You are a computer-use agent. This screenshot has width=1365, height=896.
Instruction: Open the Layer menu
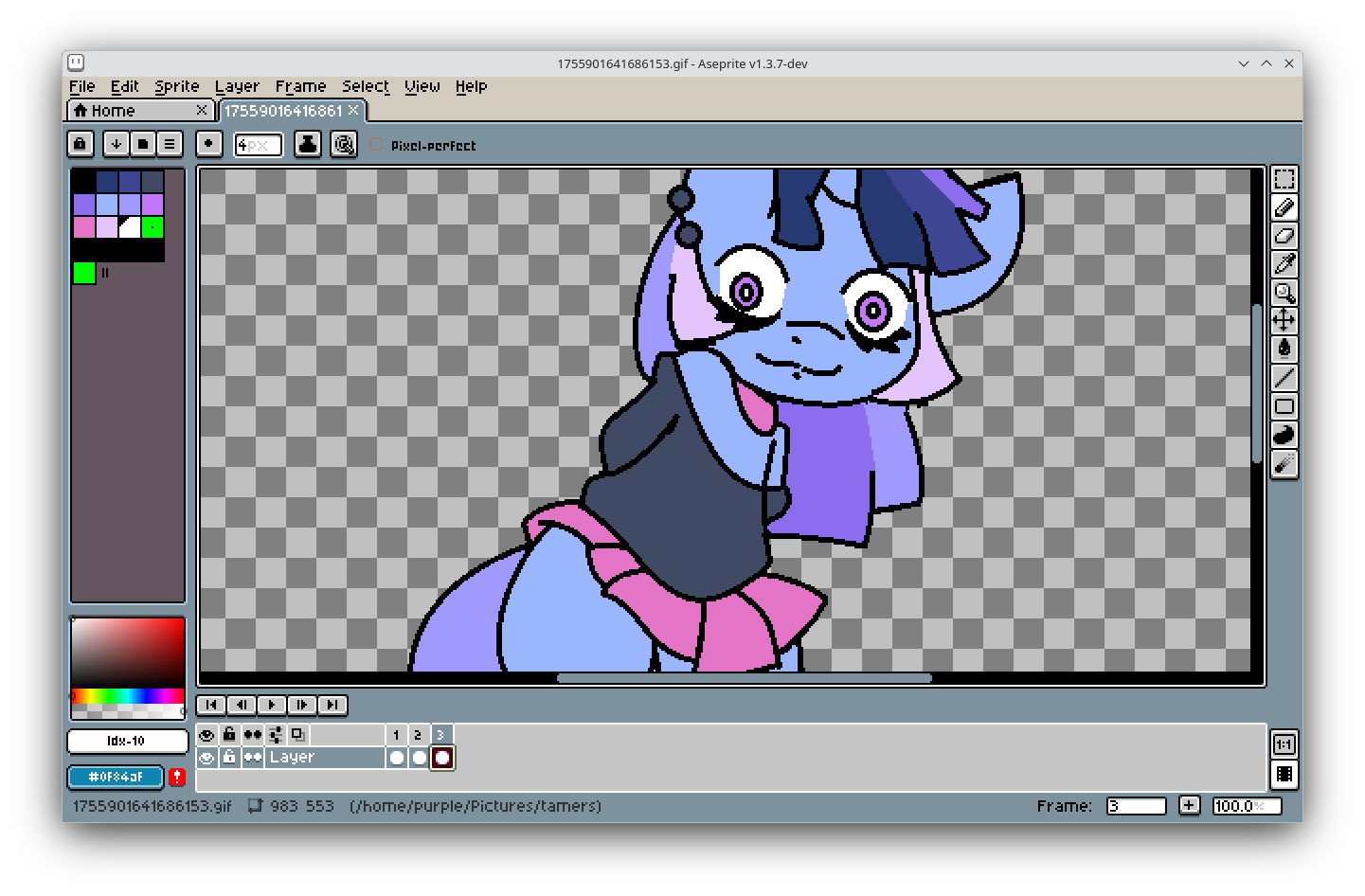pyautogui.click(x=237, y=86)
